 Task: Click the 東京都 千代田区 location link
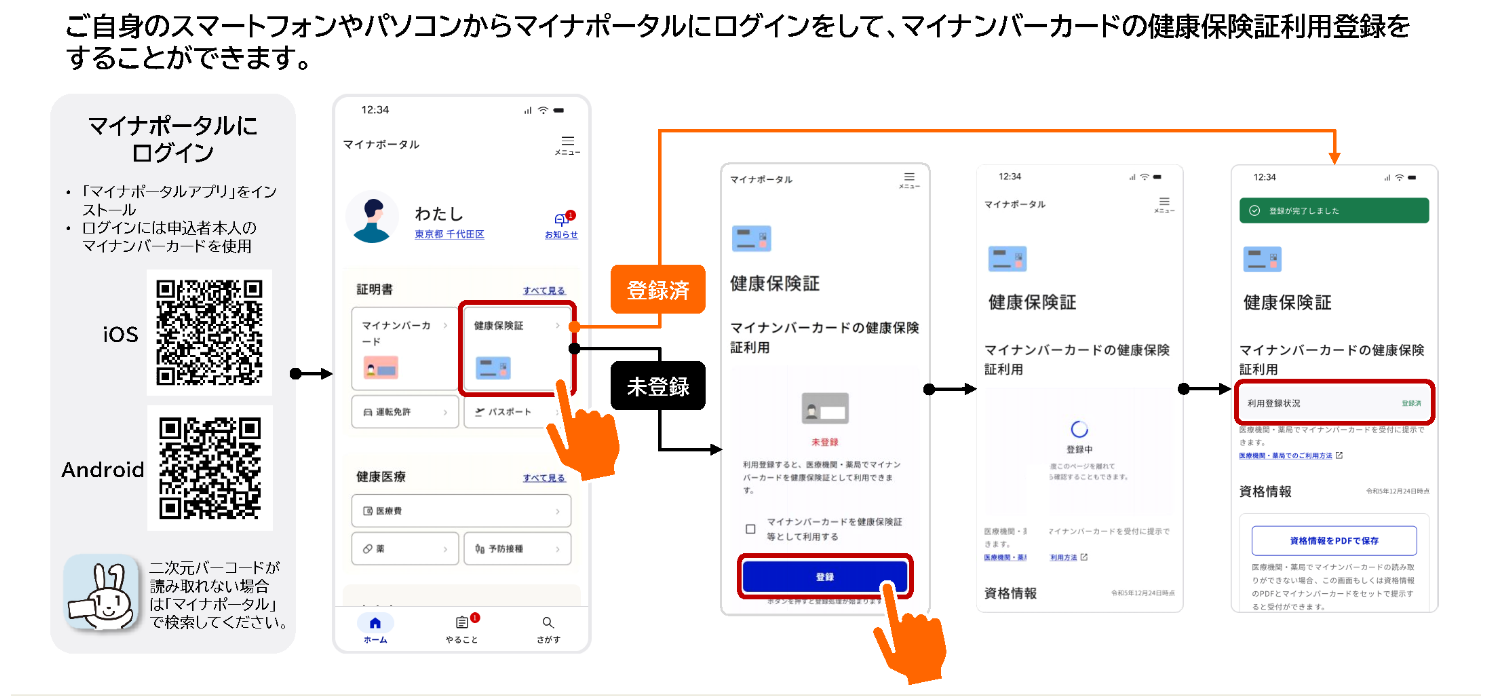[450, 234]
